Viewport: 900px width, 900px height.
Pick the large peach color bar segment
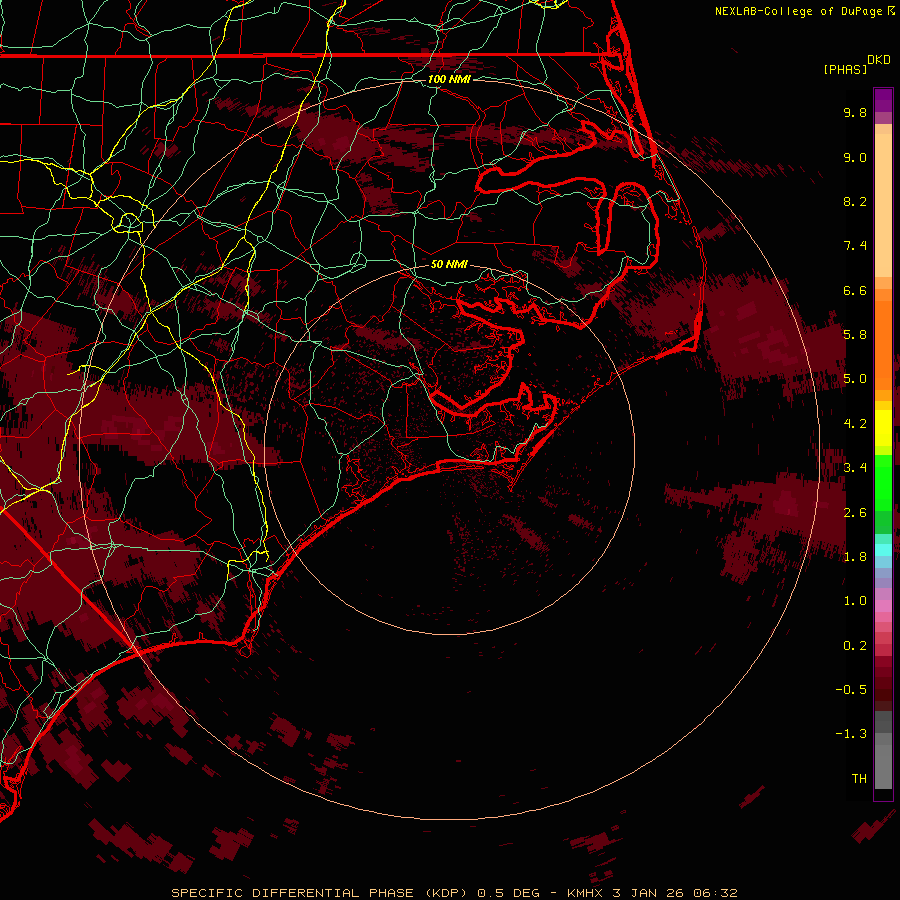(x=883, y=205)
